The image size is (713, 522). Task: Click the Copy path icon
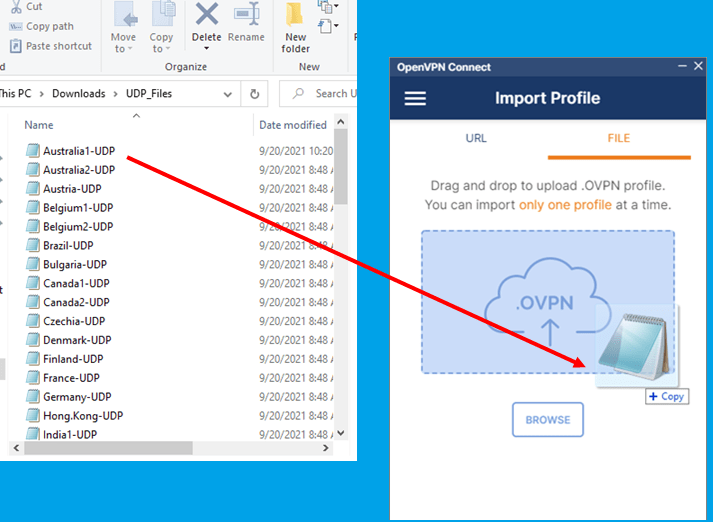pyautogui.click(x=15, y=26)
